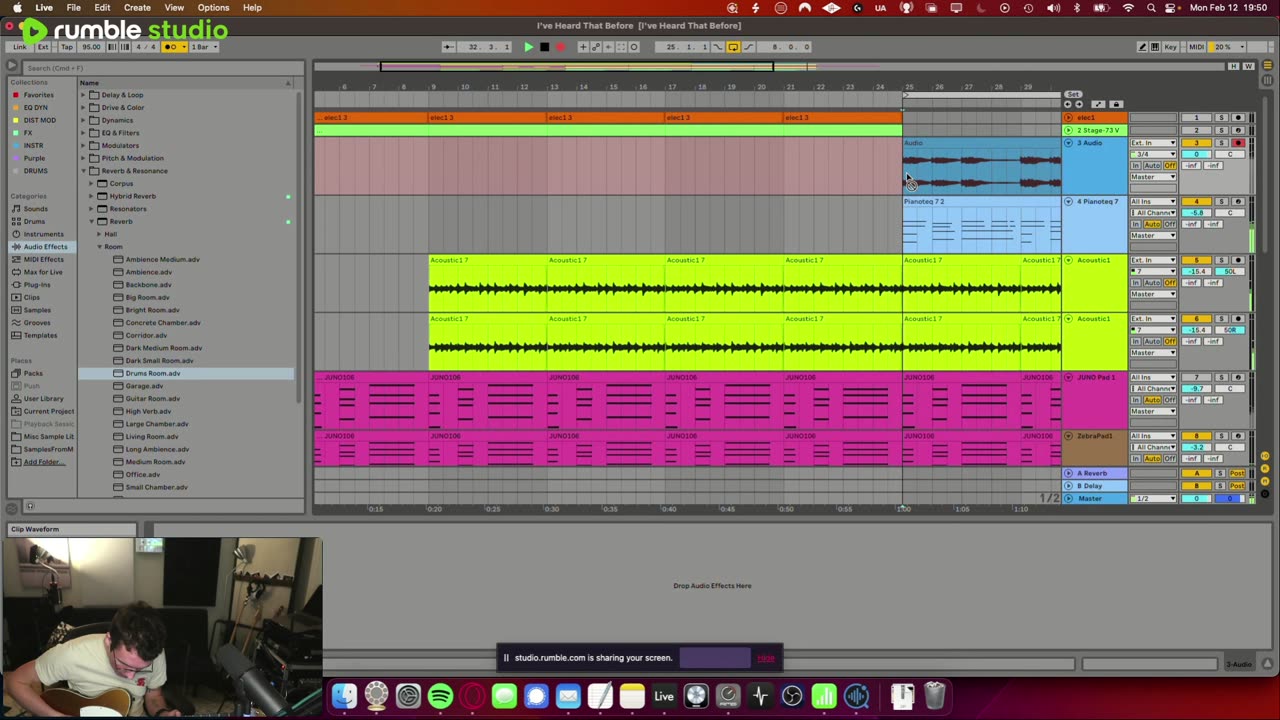Screen dimensions: 1280x720
Task: Toggle Key map mode button
Action: 1170,47
